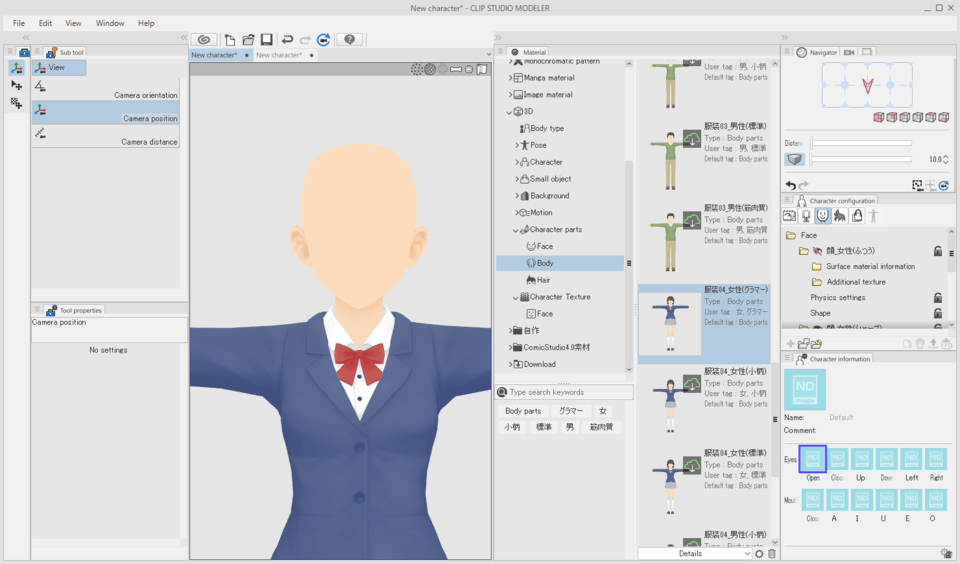Image resolution: width=960 pixels, height=564 pixels.
Task: Toggle lock on Physics settings row
Action: pyautogui.click(x=937, y=298)
